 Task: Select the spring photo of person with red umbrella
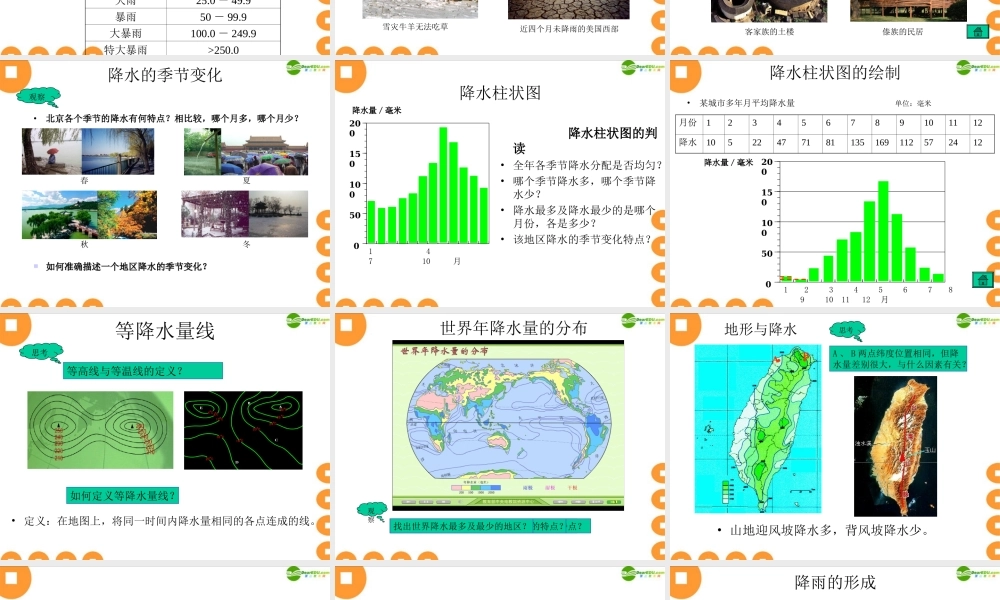(x=52, y=151)
